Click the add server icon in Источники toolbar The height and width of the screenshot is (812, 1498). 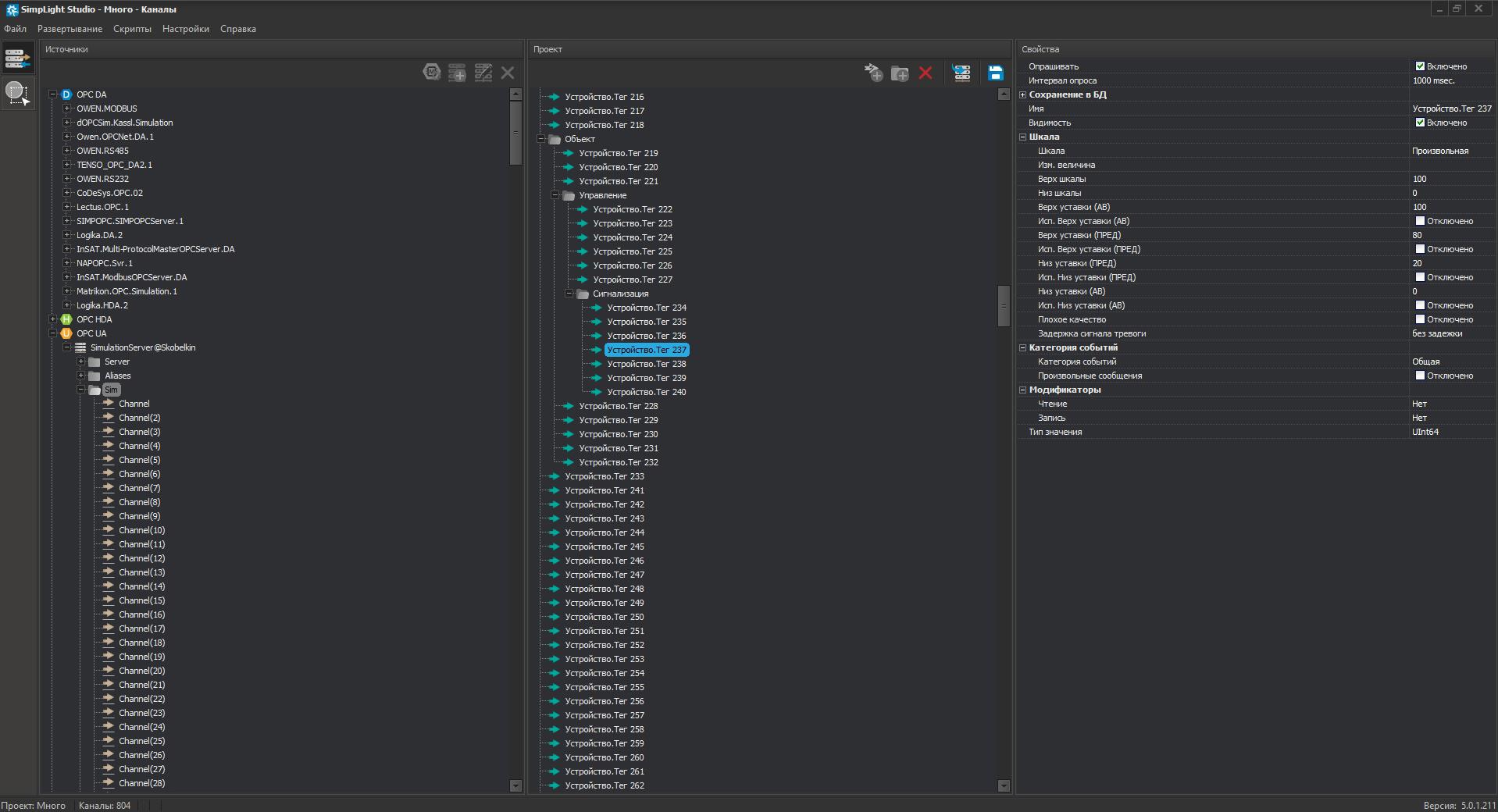coord(458,73)
